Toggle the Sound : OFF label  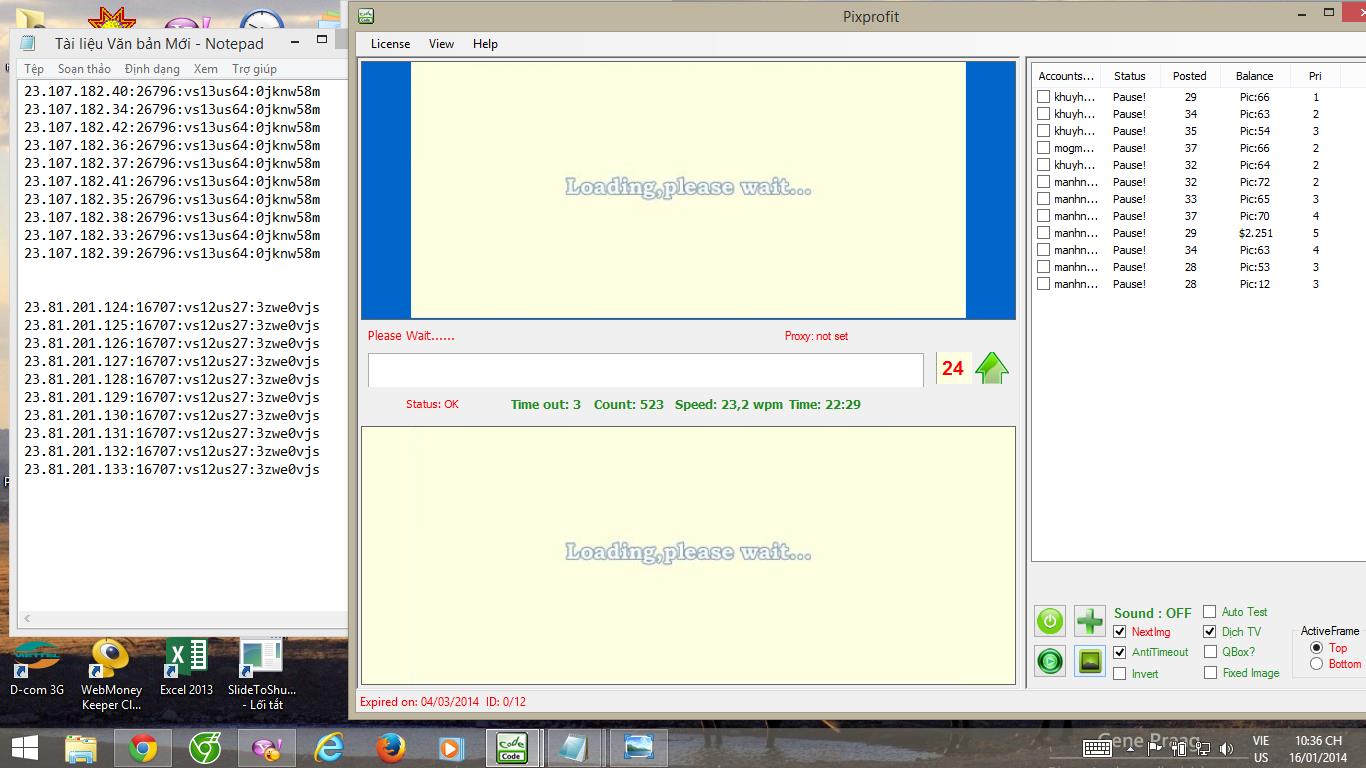(1153, 613)
